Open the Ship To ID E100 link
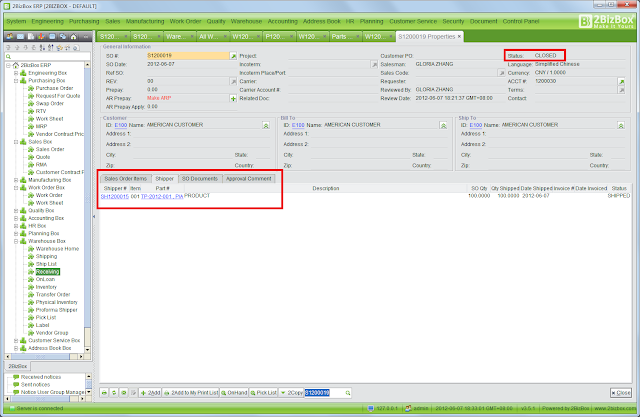 coord(476,125)
